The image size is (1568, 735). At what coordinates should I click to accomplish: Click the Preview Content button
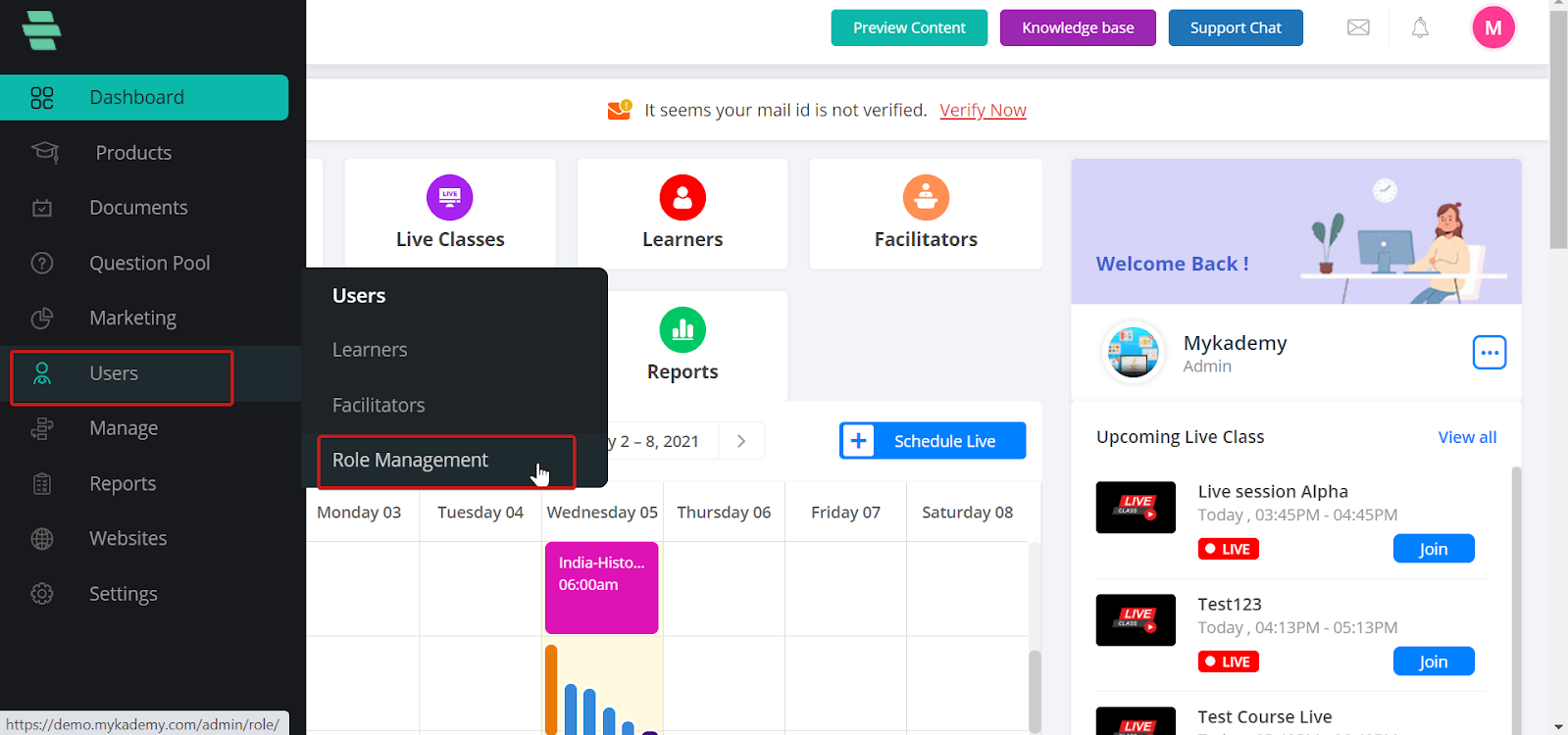[x=909, y=27]
